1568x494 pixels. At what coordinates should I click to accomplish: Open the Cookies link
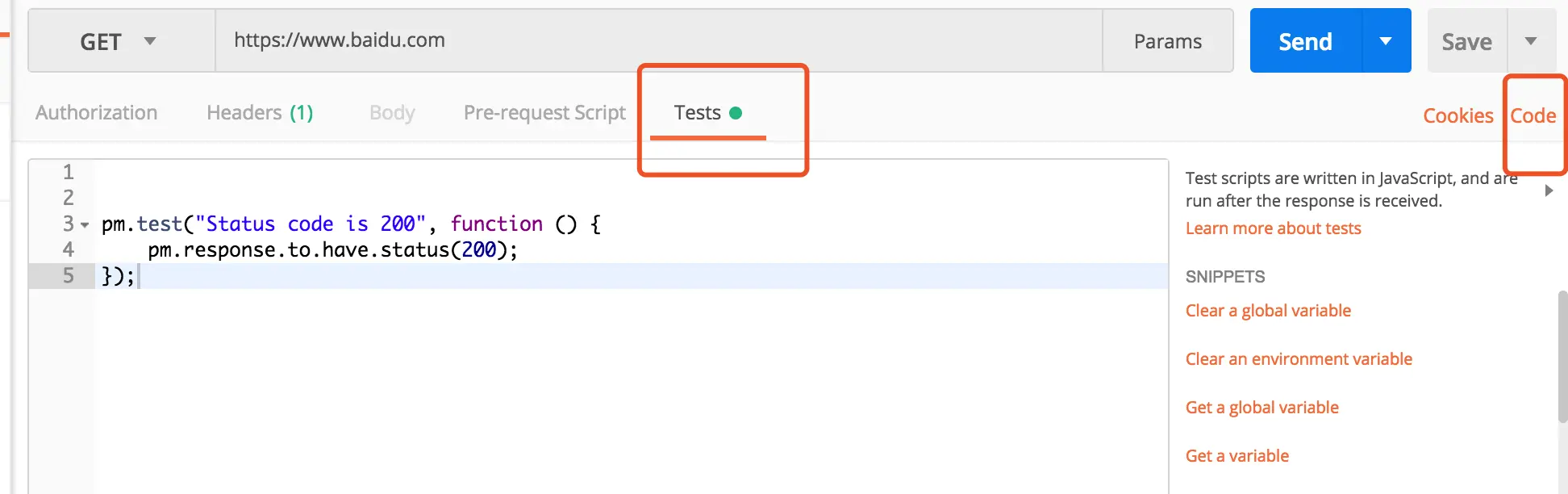(1457, 116)
